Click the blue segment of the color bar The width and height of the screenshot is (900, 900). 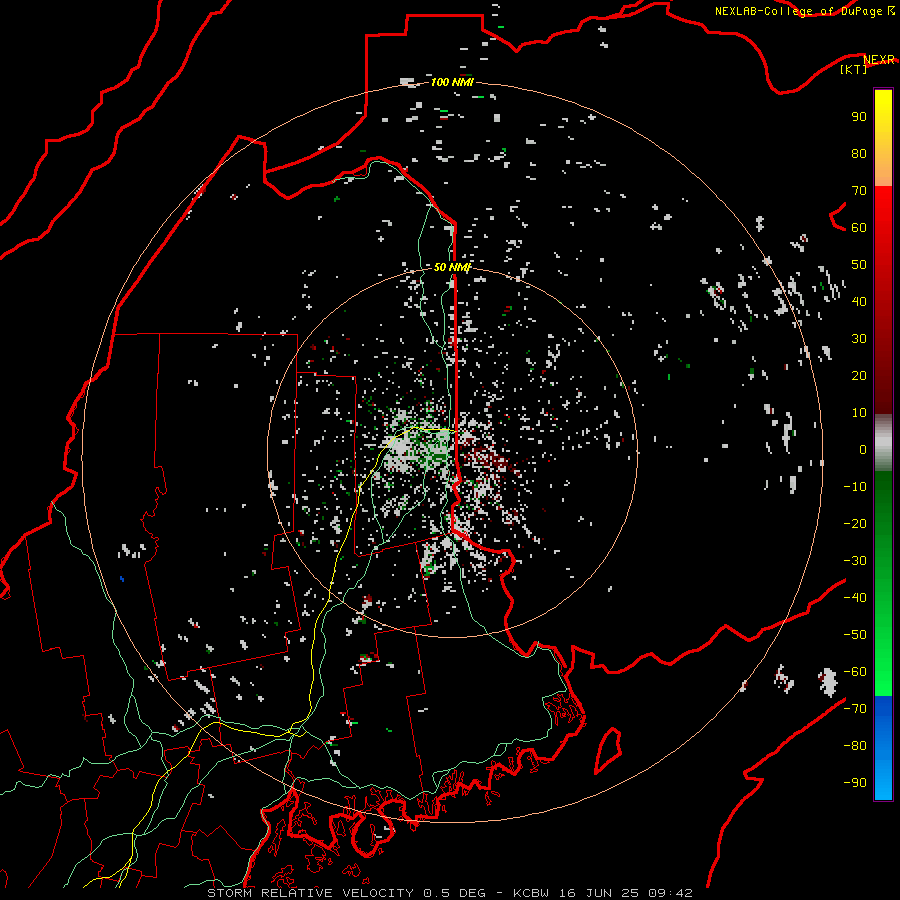click(x=883, y=748)
